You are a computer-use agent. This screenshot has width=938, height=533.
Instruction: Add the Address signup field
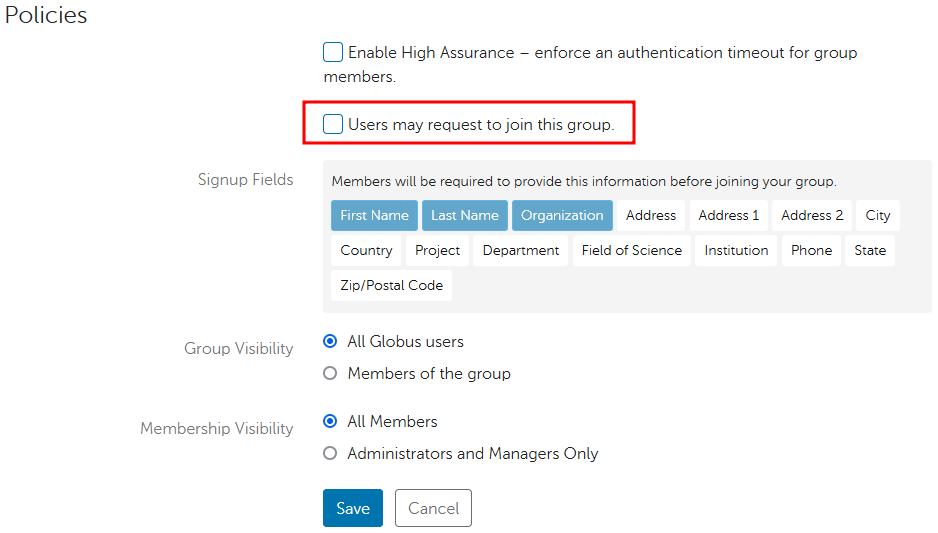[x=651, y=215]
